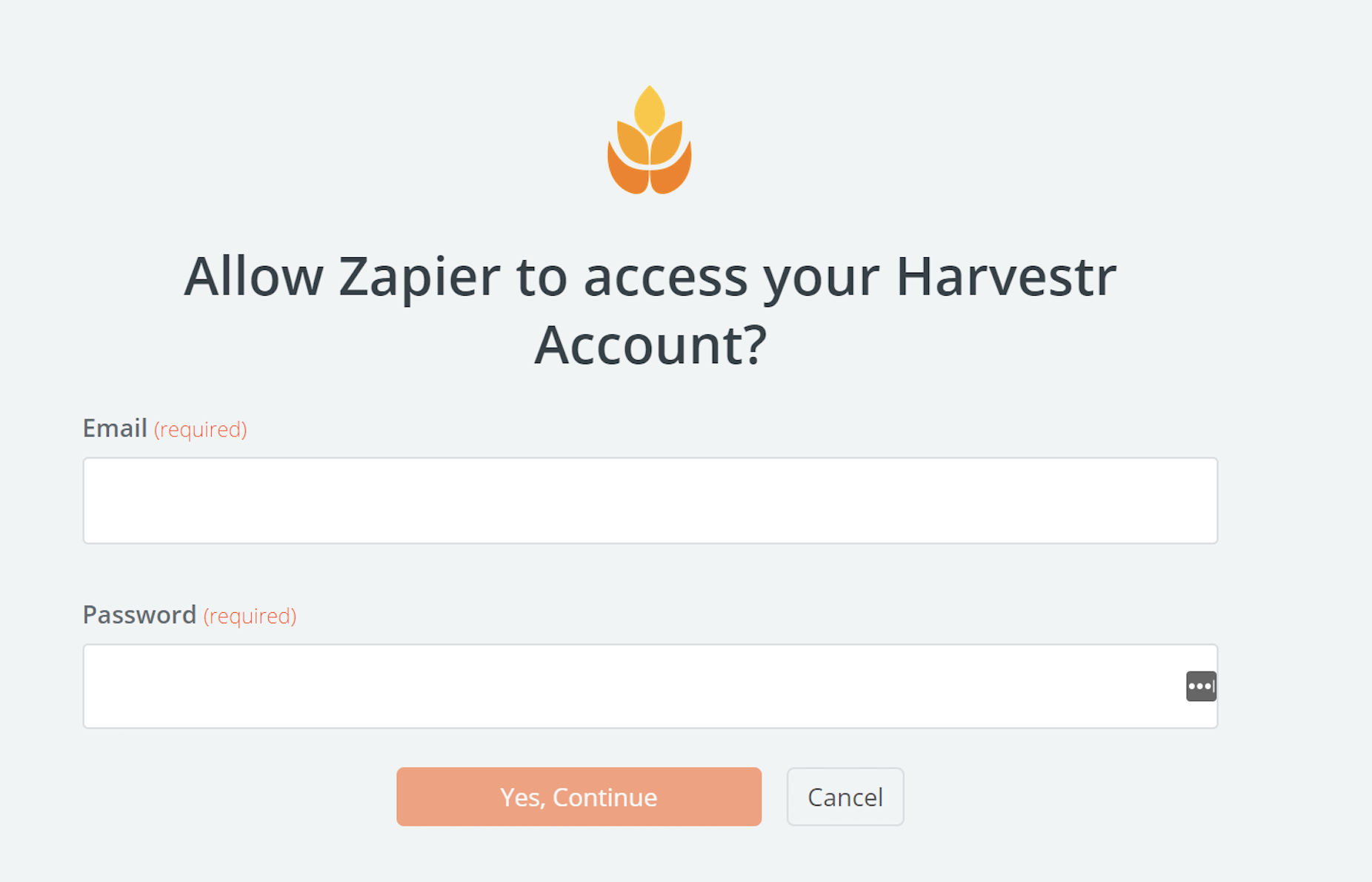Click the word Allow in the heading
1372x882 pixels.
click(253, 276)
